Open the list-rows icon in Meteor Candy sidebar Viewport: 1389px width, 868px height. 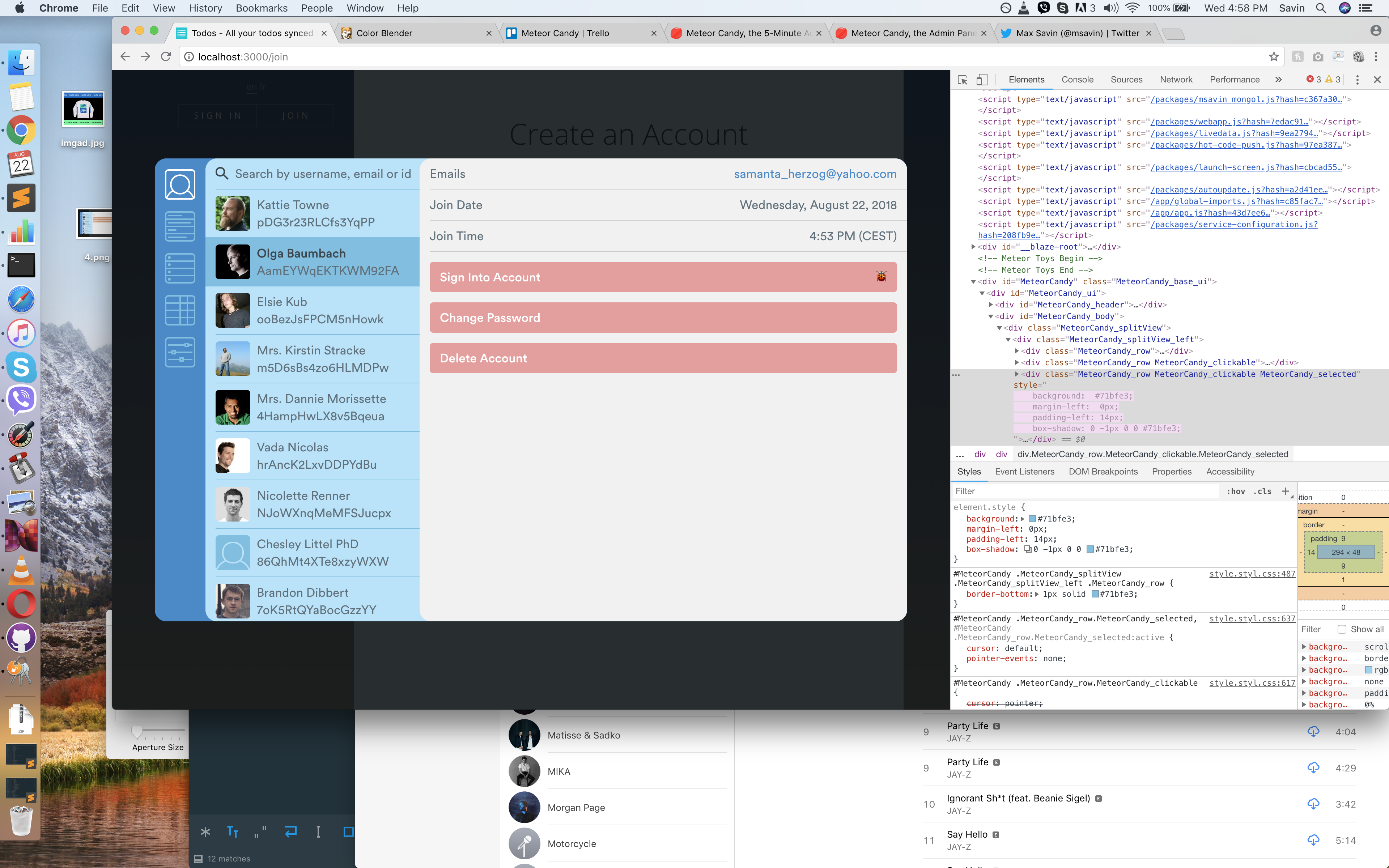coord(180,268)
